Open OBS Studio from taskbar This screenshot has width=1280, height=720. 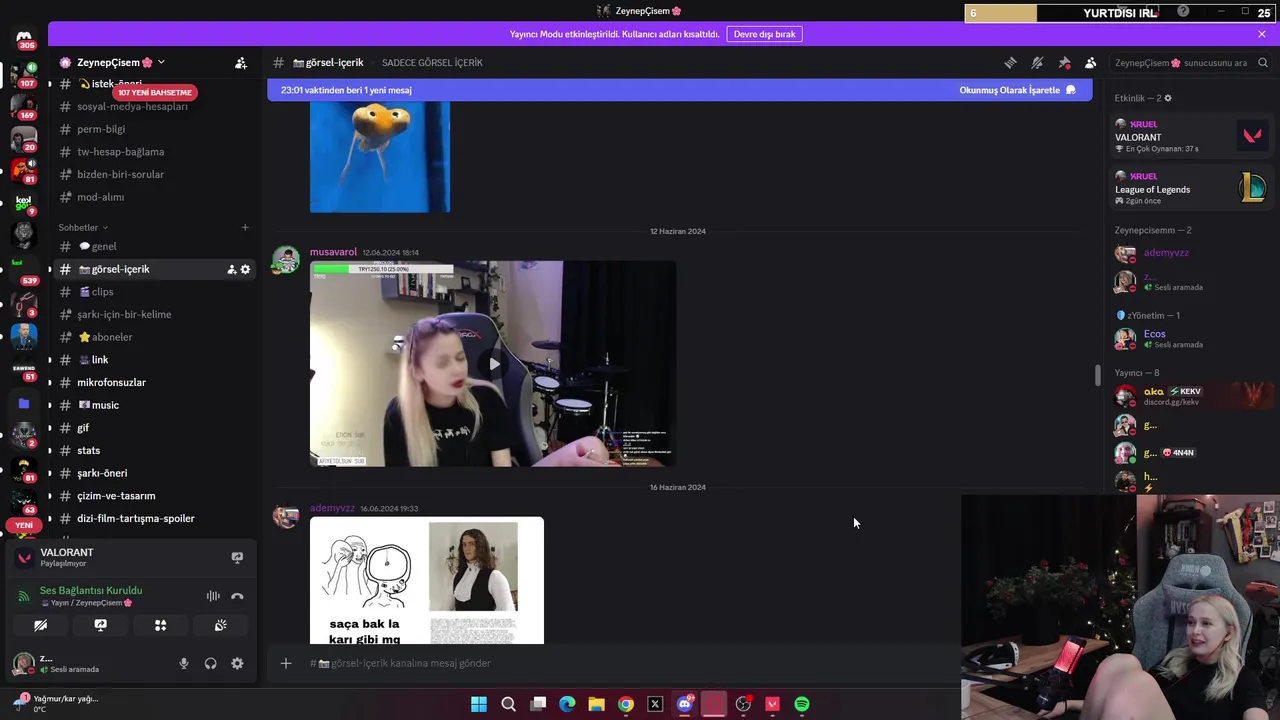[743, 704]
